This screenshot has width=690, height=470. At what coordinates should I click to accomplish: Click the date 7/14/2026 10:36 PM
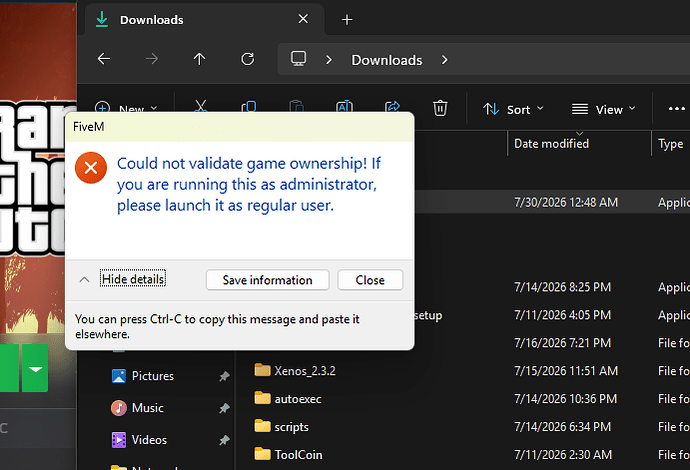click(x=565, y=399)
